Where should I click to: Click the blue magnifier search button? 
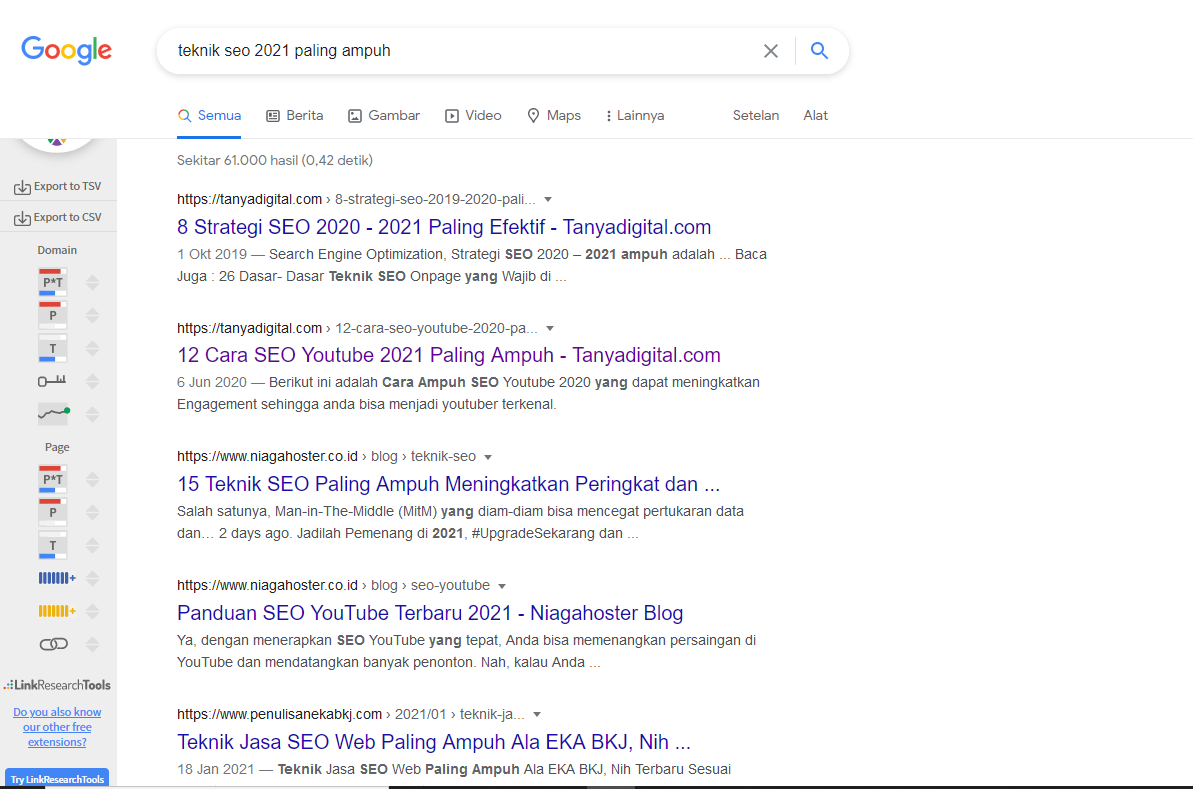(x=819, y=50)
